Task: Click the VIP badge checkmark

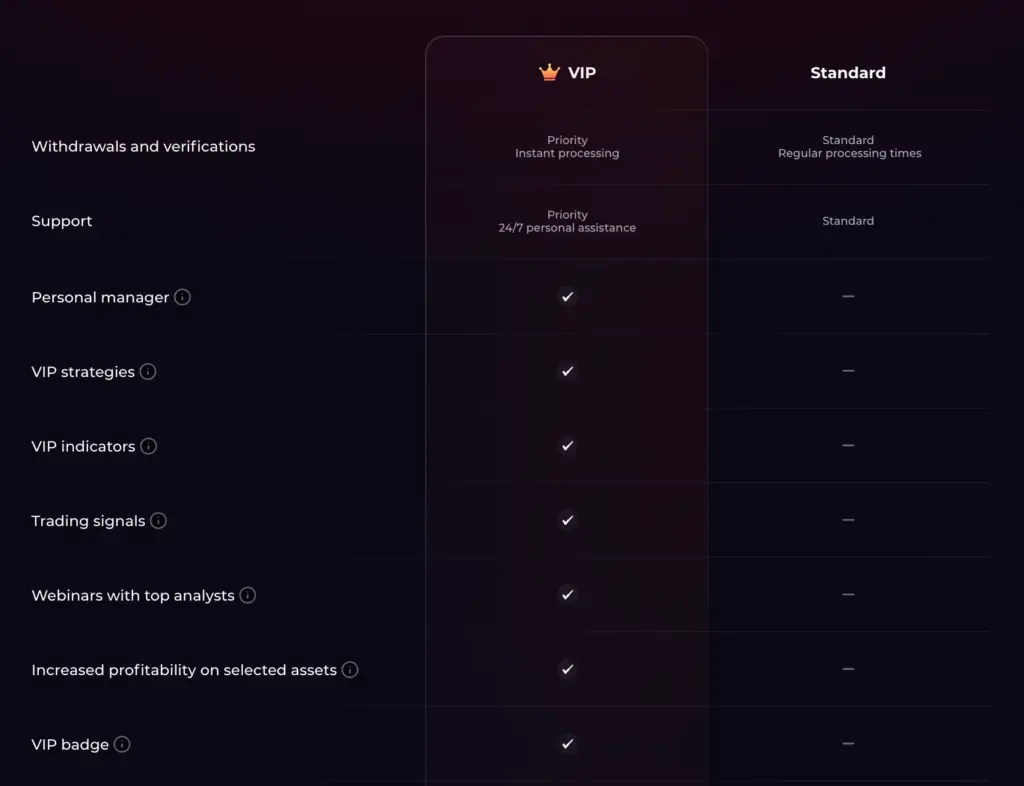Action: pyautogui.click(x=567, y=744)
